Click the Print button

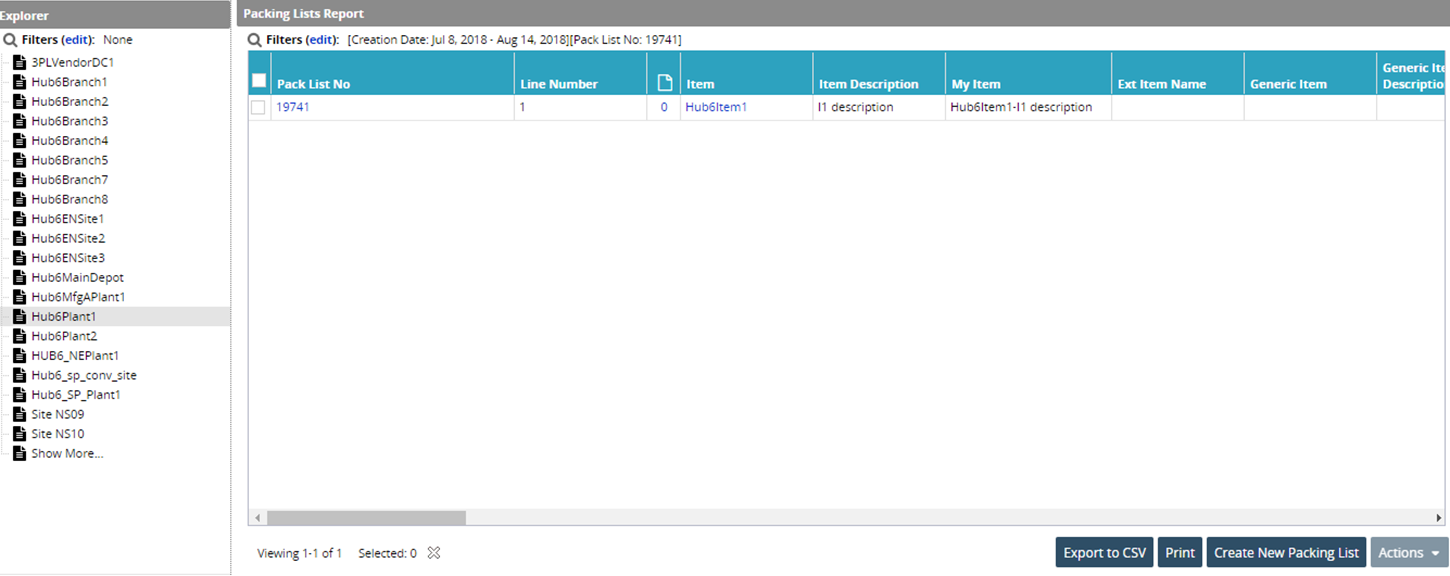(x=1180, y=553)
